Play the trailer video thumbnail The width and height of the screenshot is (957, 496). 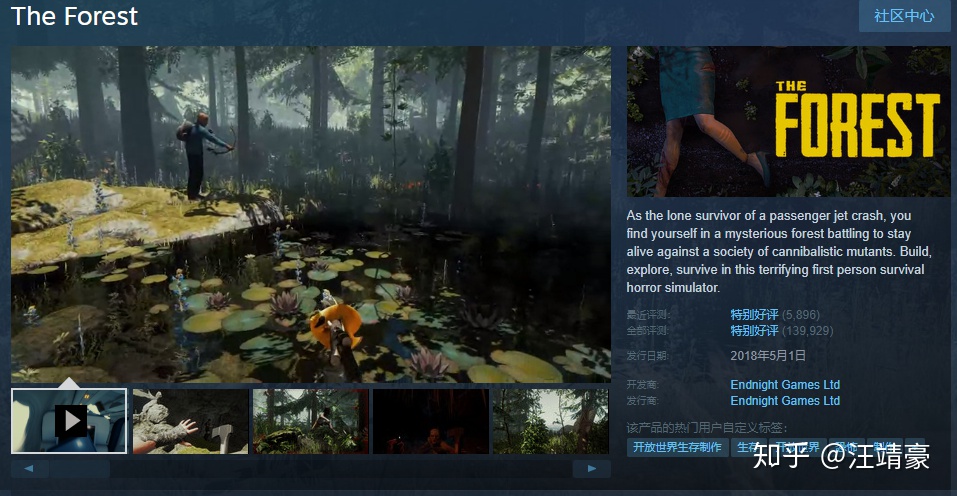tap(69, 421)
